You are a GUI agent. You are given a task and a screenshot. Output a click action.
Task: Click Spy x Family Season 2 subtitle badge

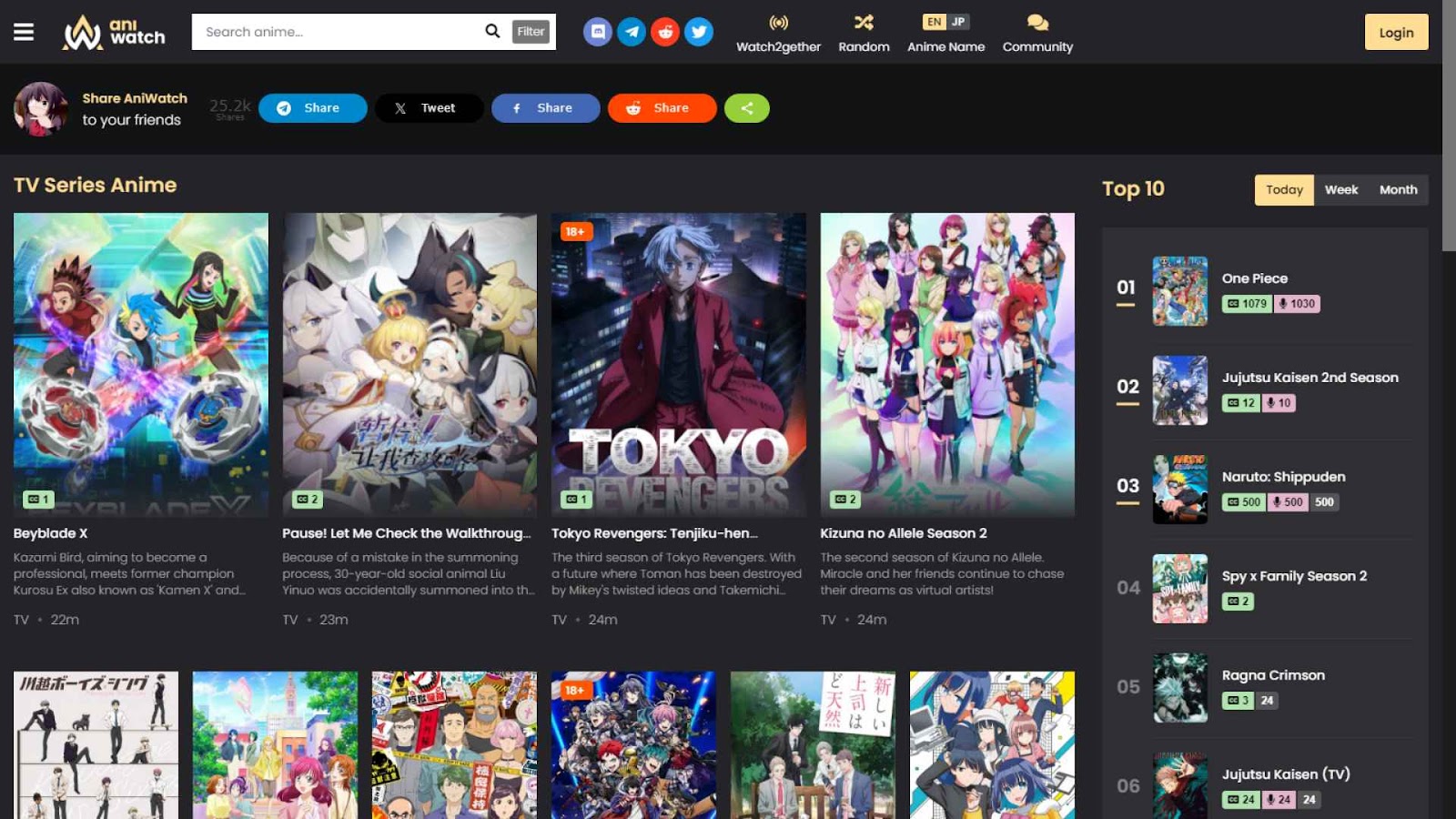click(1238, 602)
